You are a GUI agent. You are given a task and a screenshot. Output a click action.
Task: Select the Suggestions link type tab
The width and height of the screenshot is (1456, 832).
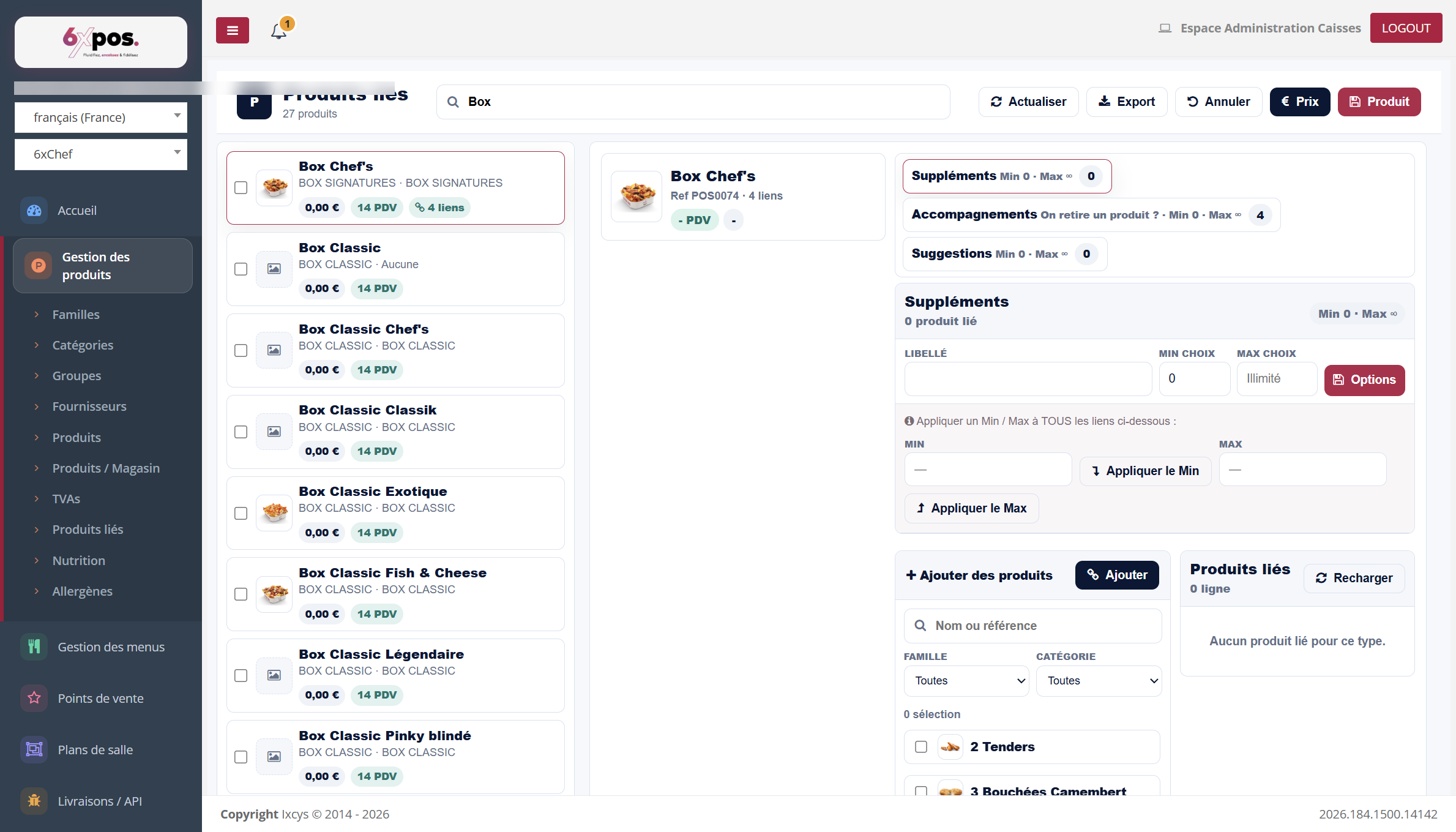1004,254
